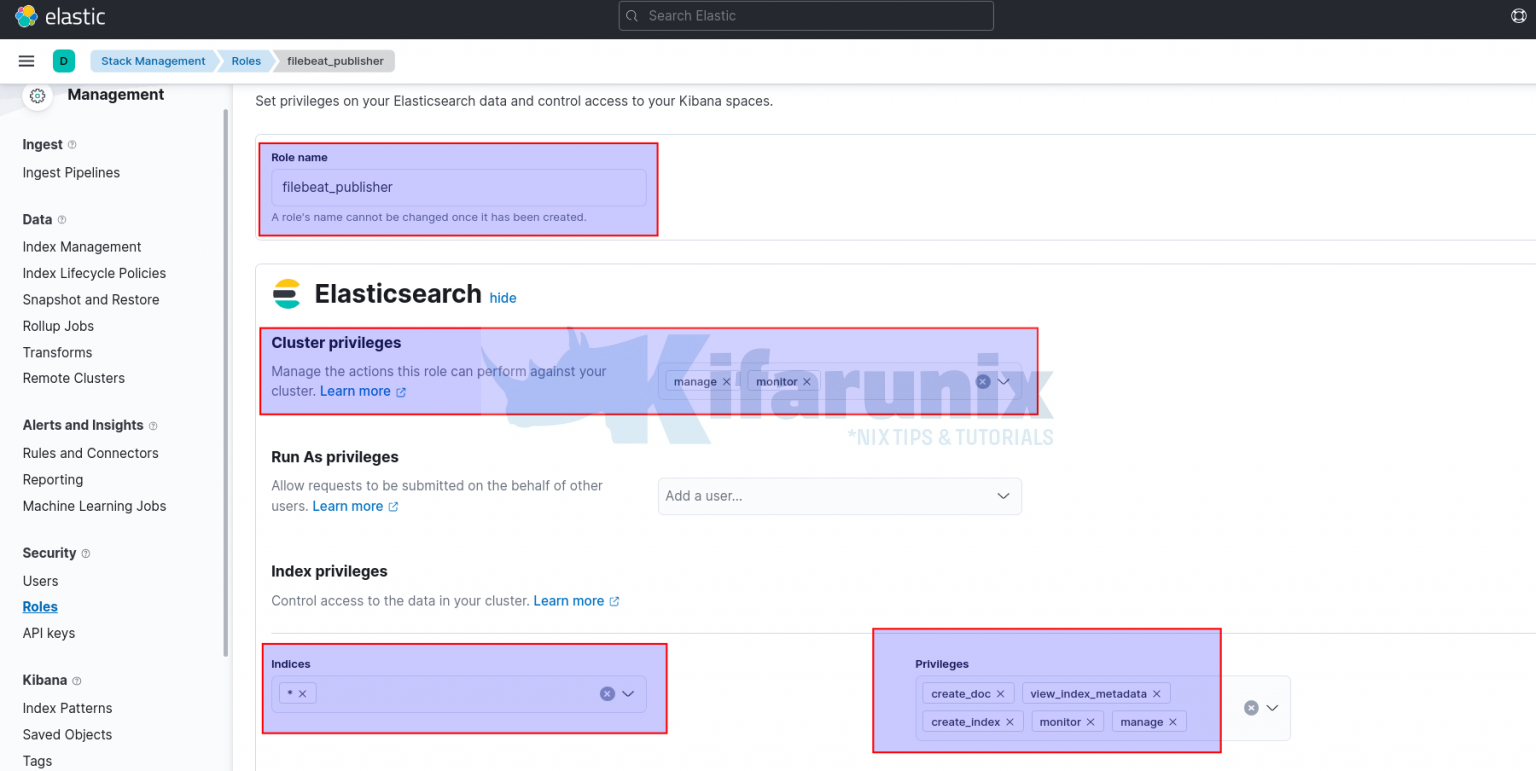This screenshot has height=771, width=1536.
Task: Click the "hide" link beside Elasticsearch
Action: [503, 298]
